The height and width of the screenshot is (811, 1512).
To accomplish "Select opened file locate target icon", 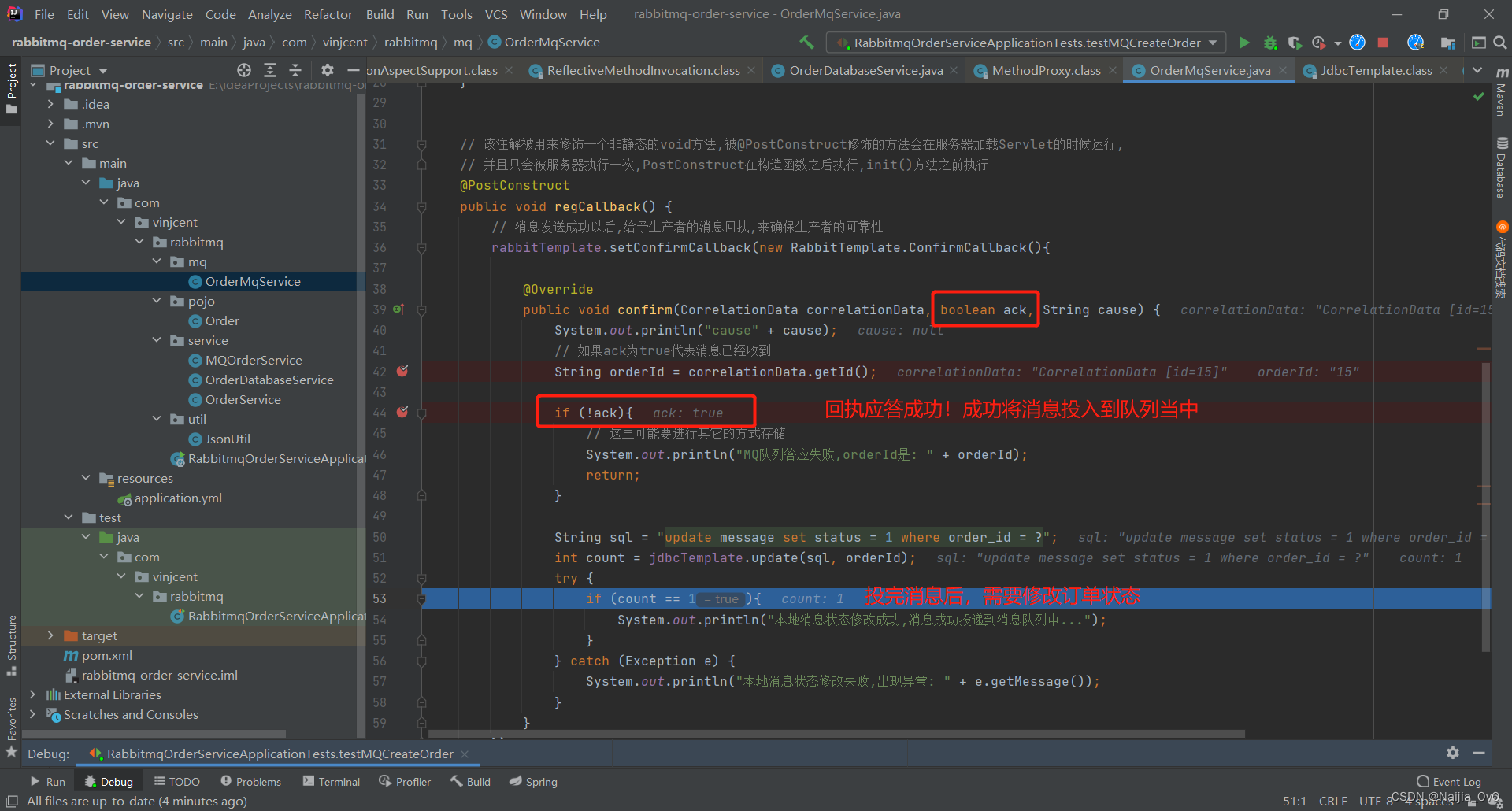I will point(244,70).
